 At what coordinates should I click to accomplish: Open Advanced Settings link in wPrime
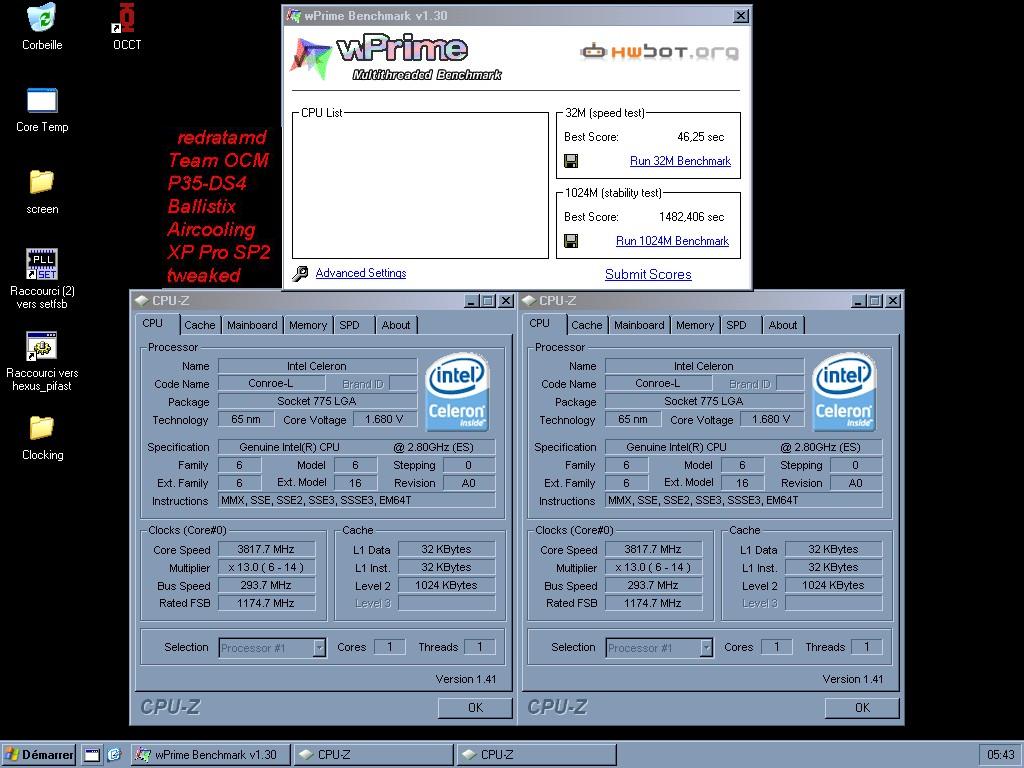coord(360,273)
